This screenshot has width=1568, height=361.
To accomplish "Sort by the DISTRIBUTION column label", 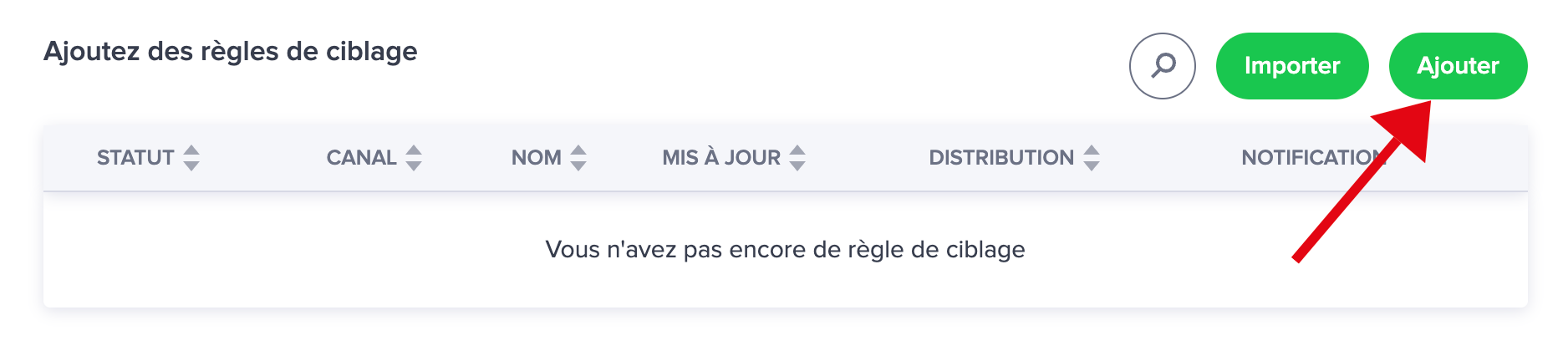I will pos(1001,157).
